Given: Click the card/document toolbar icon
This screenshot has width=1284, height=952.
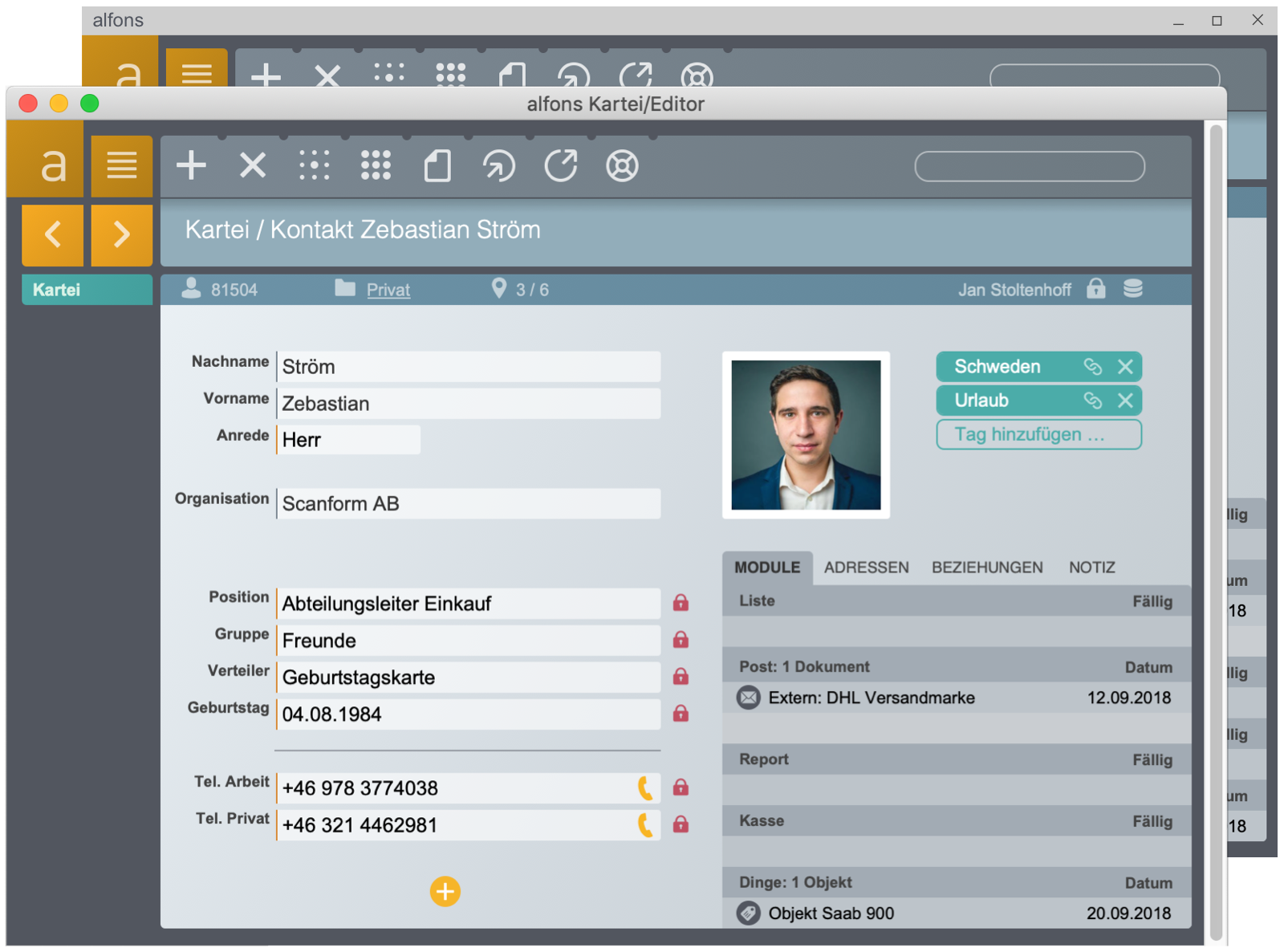Looking at the screenshot, I should (x=437, y=166).
